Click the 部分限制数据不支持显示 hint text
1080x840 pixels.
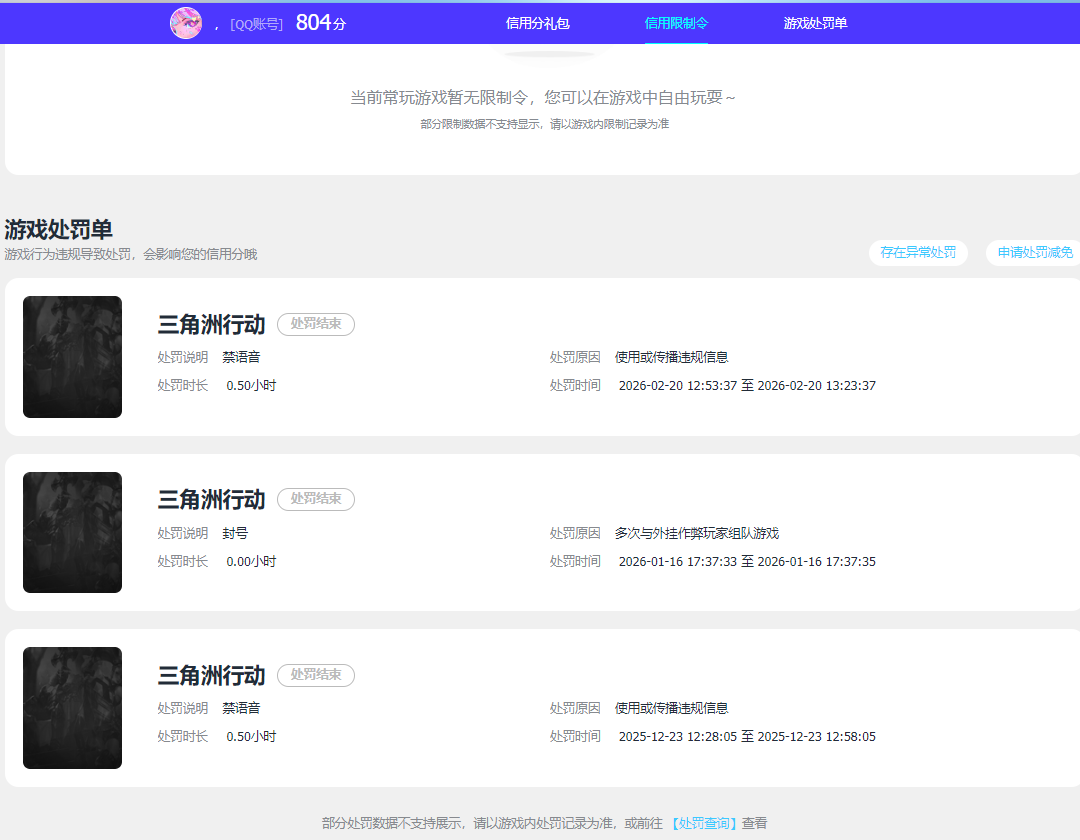[545, 125]
